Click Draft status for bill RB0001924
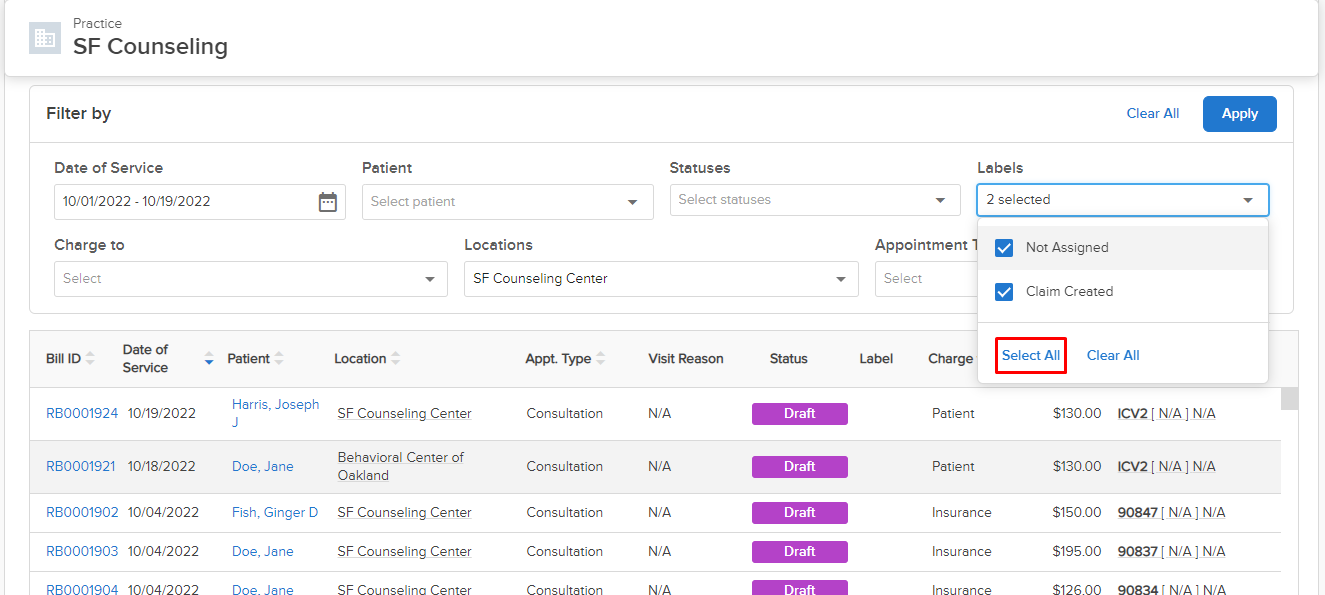The image size is (1325, 595). [800, 414]
